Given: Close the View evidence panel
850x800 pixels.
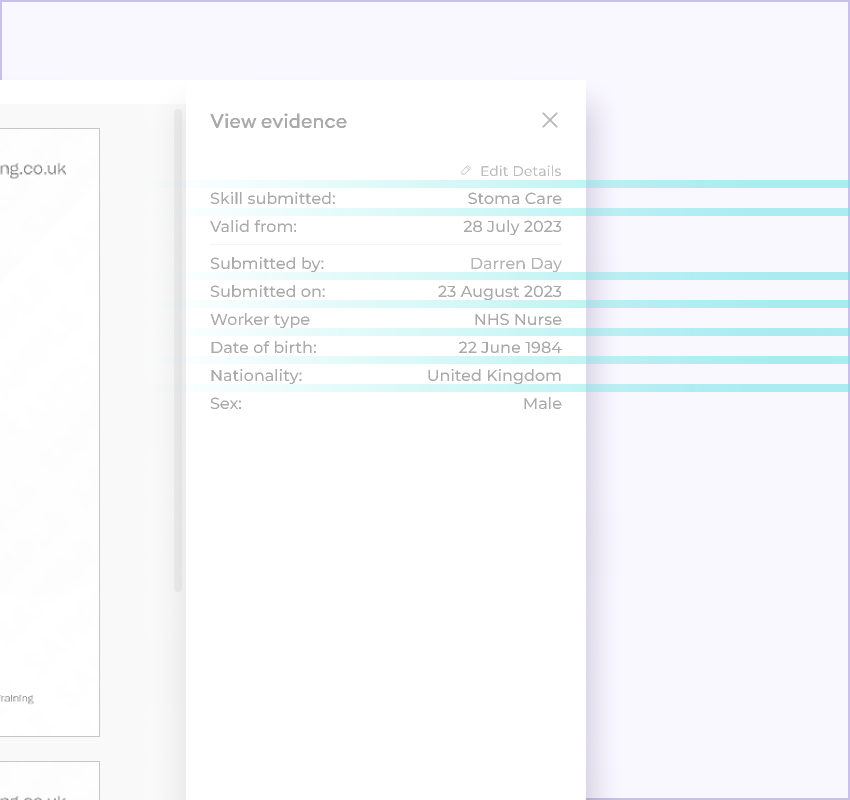Looking at the screenshot, I should click(550, 120).
